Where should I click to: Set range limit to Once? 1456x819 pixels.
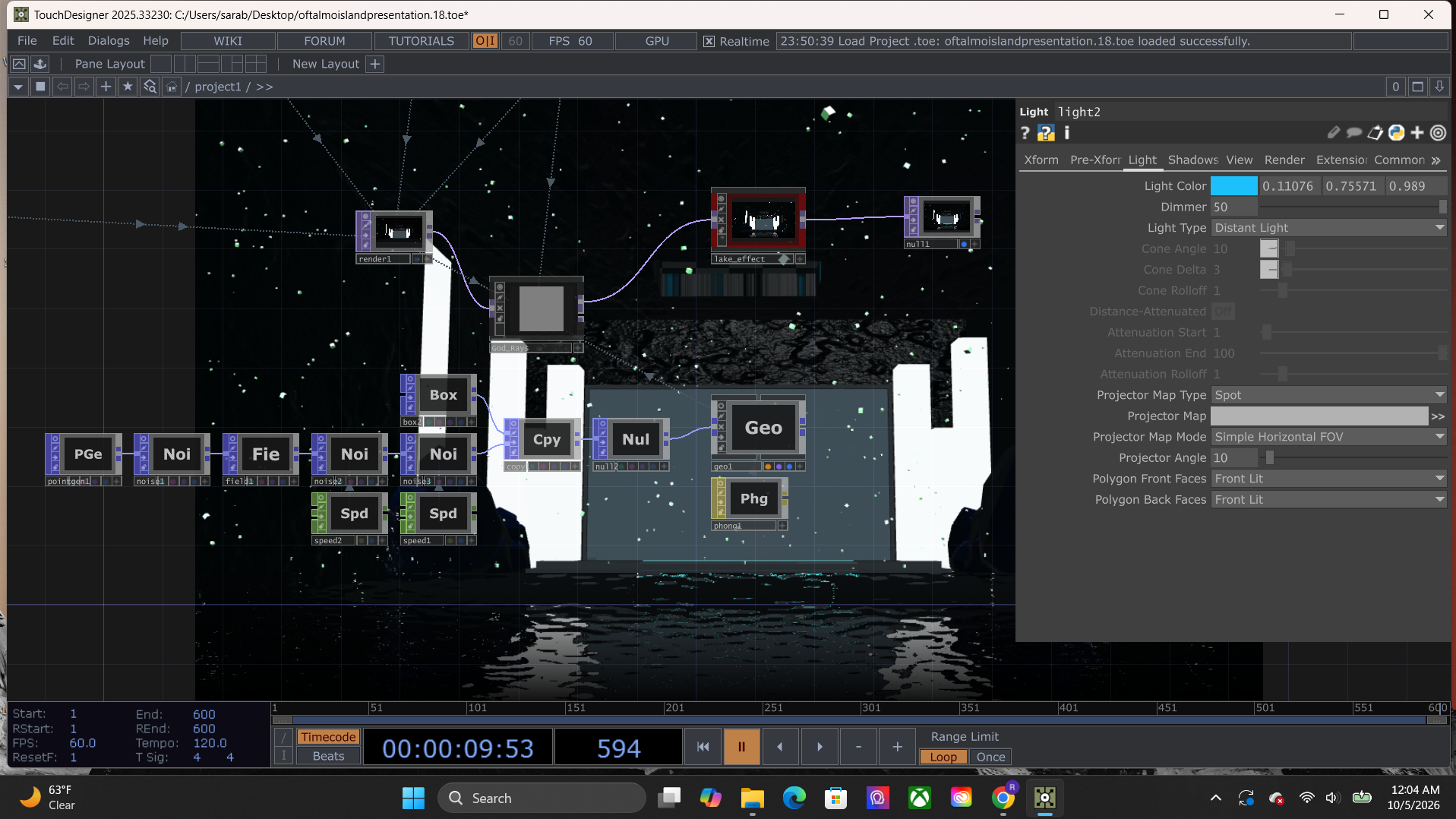click(x=990, y=757)
